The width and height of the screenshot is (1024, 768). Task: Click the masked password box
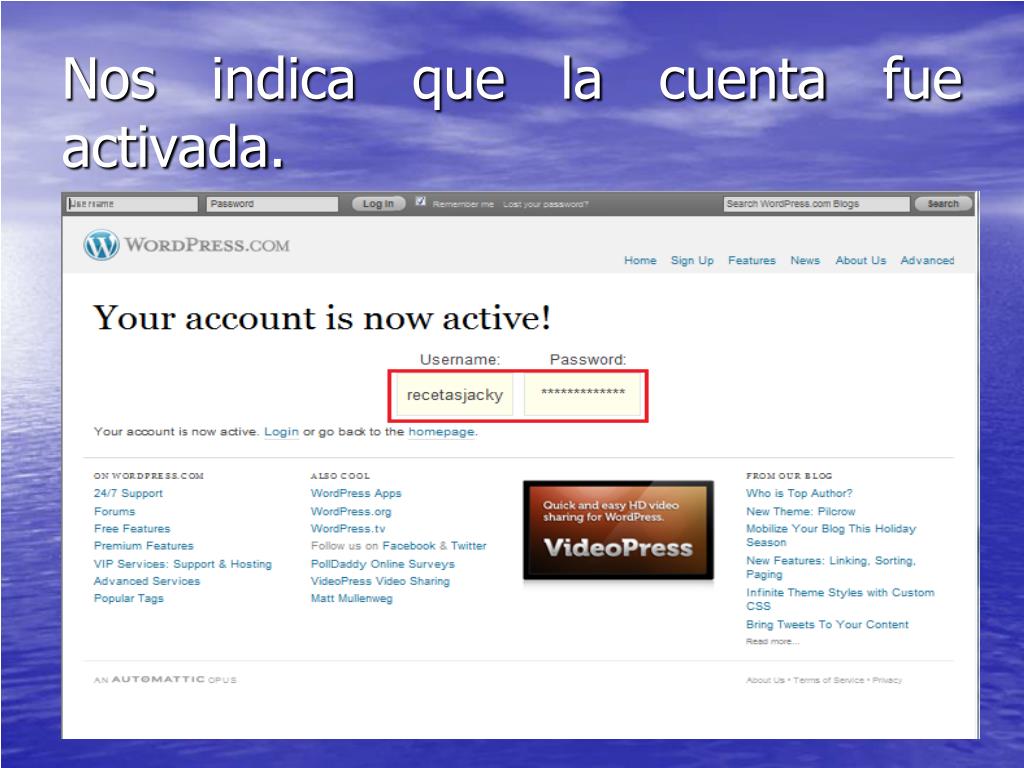[x=583, y=394]
